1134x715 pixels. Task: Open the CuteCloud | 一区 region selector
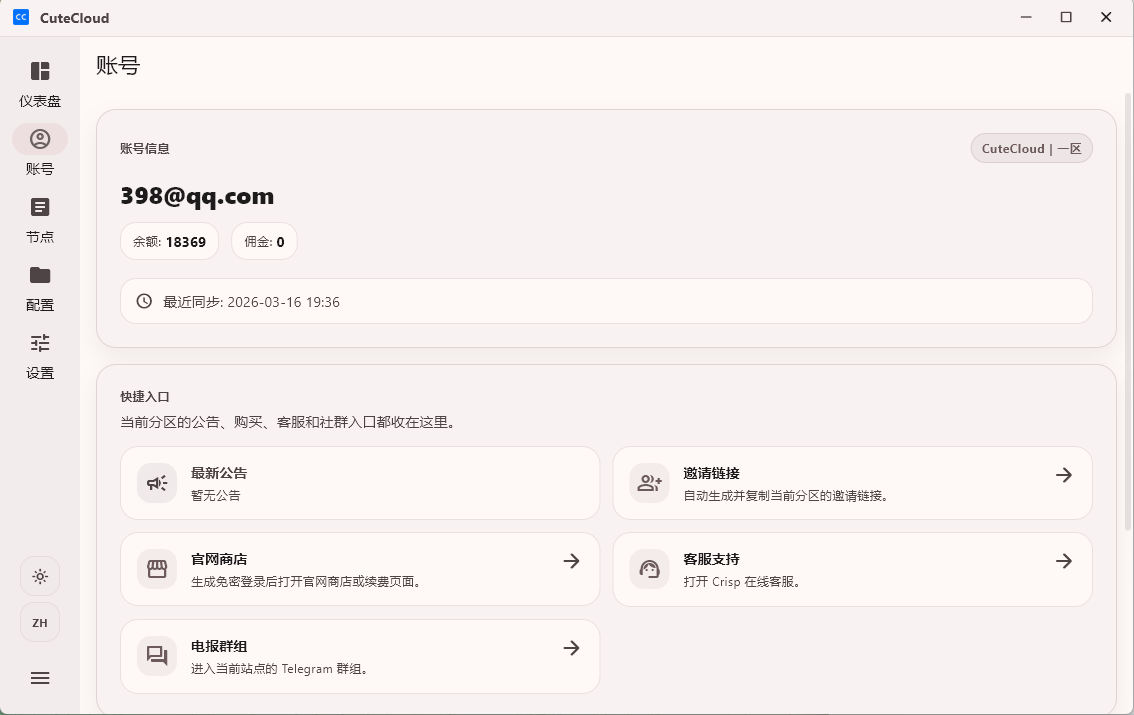coord(1031,147)
